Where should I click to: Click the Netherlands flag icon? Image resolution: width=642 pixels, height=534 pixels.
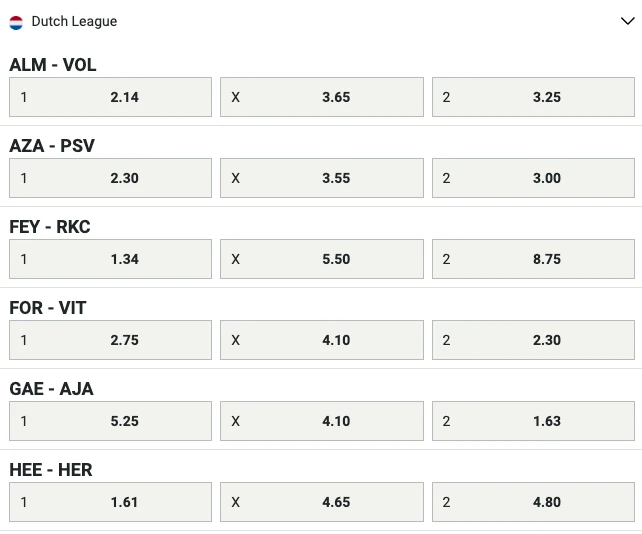[x=16, y=21]
